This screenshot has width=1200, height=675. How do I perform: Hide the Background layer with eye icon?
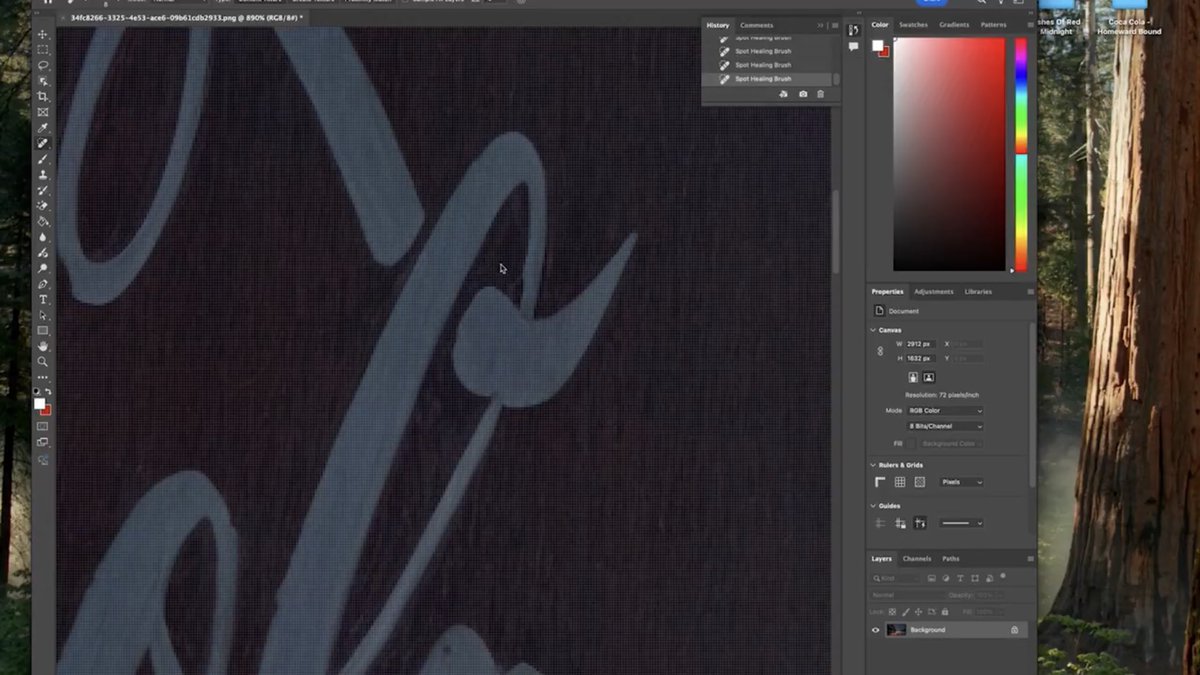(876, 630)
